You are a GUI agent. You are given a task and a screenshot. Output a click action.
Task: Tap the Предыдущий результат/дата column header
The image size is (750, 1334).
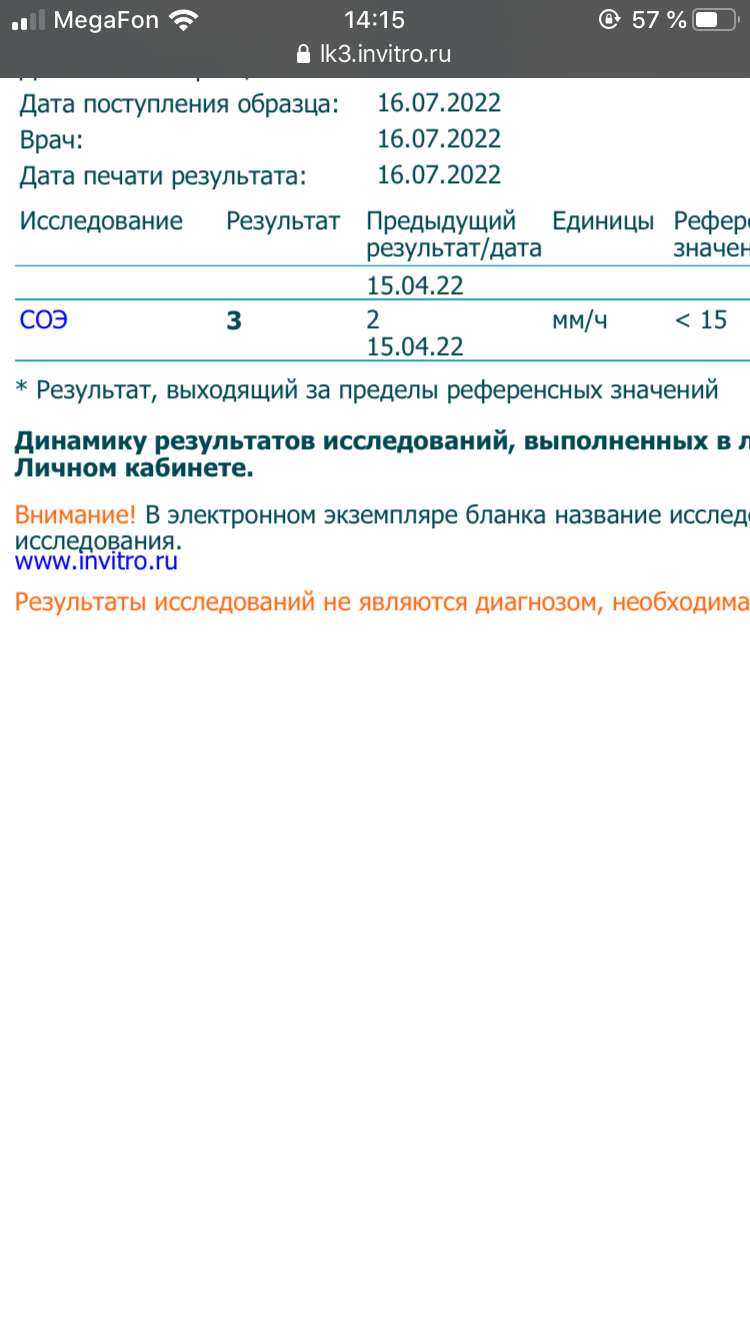point(453,234)
